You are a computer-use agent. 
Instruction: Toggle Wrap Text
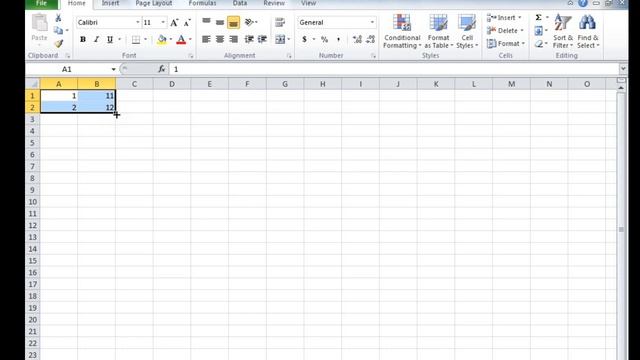(280, 22)
